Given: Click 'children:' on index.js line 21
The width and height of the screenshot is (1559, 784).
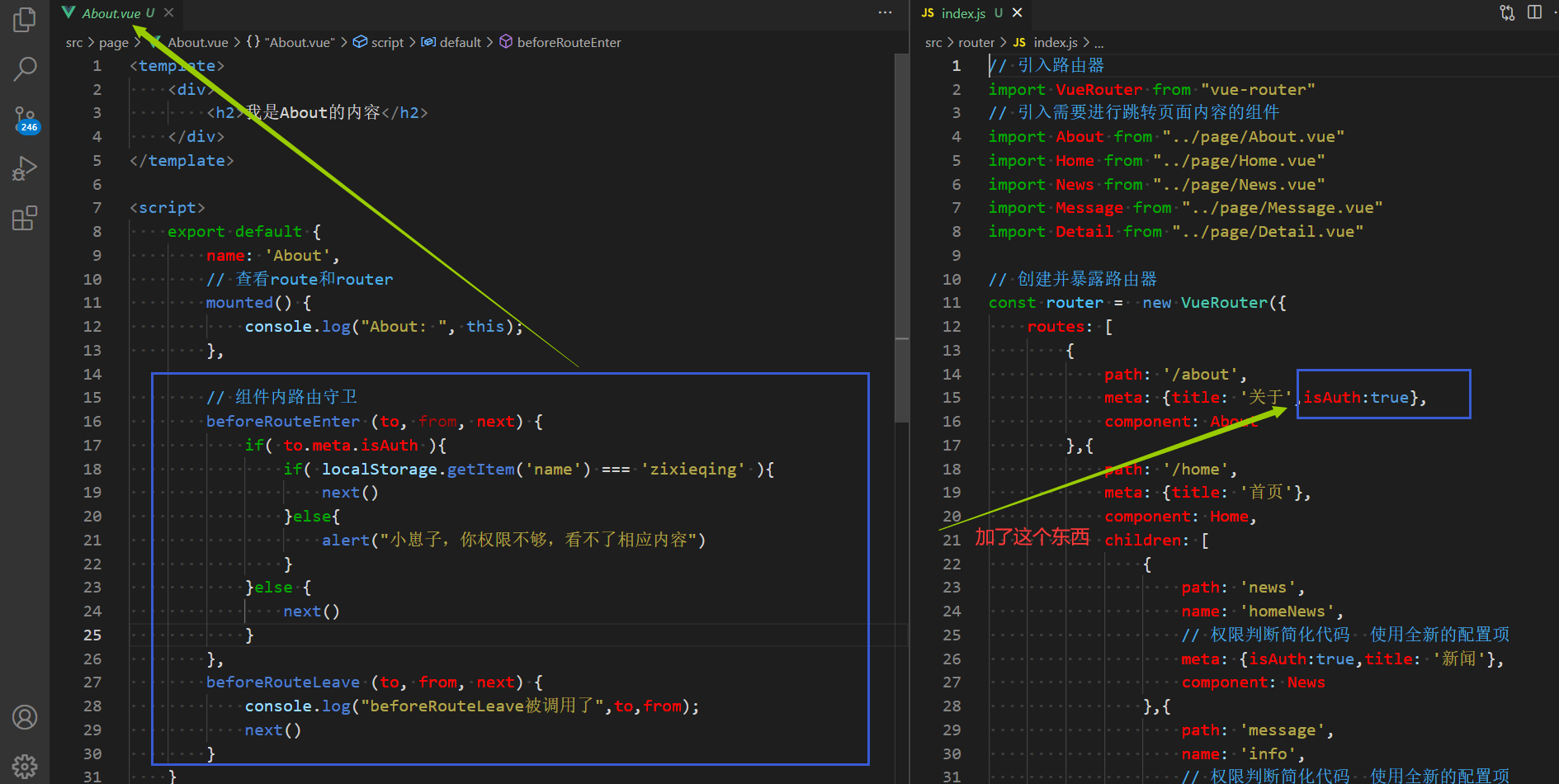Looking at the screenshot, I should point(1148,541).
